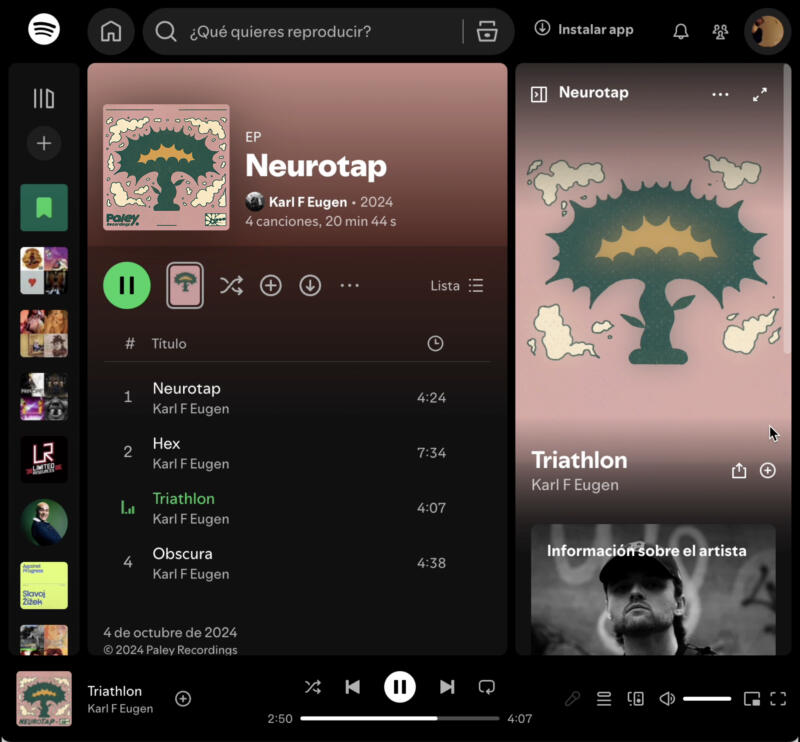Adjust the volume slider
Image resolution: width=800 pixels, height=742 pixels.
coord(707,699)
